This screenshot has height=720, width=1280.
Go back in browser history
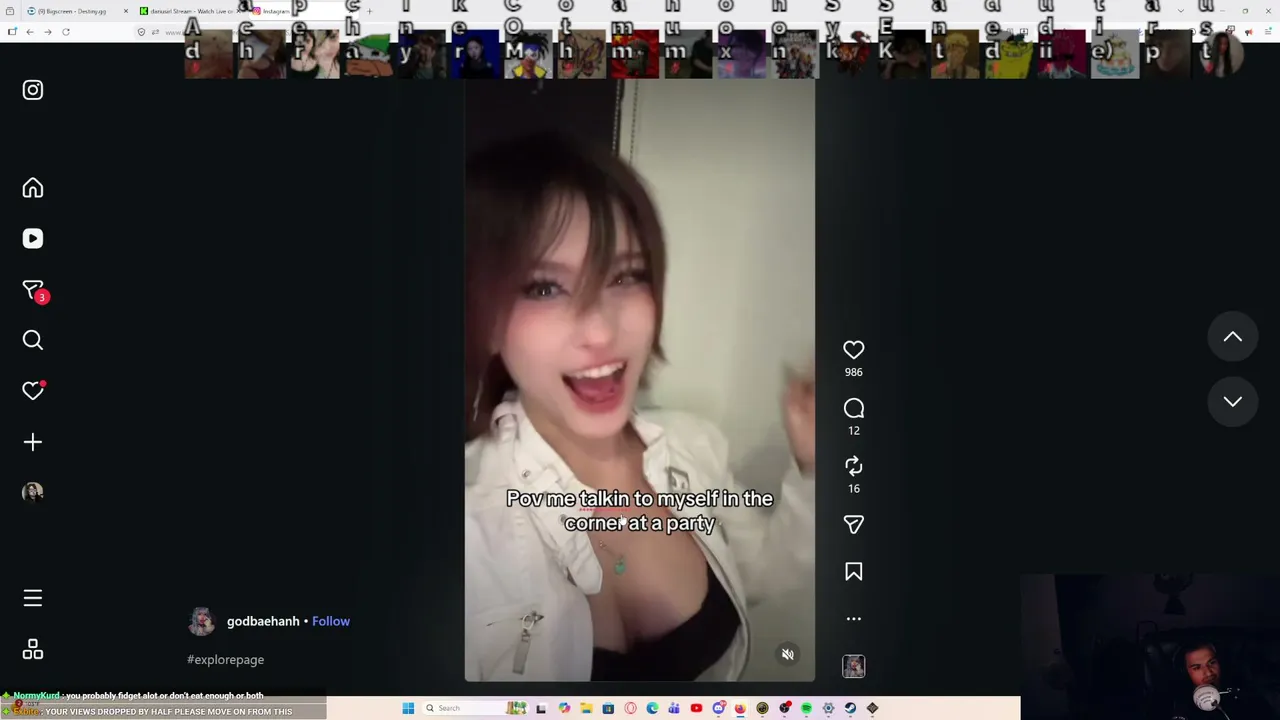[30, 32]
